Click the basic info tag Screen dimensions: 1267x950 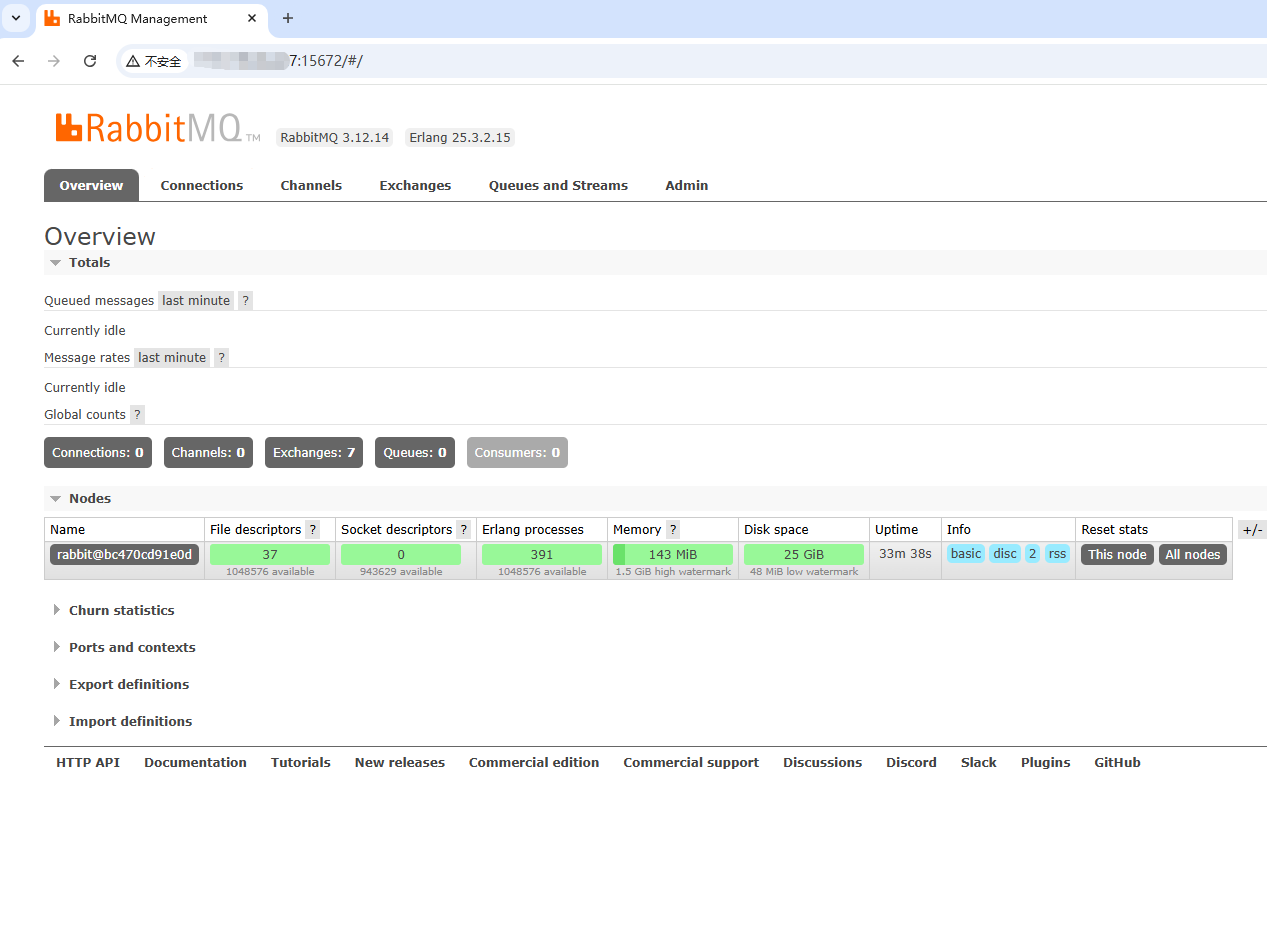966,554
